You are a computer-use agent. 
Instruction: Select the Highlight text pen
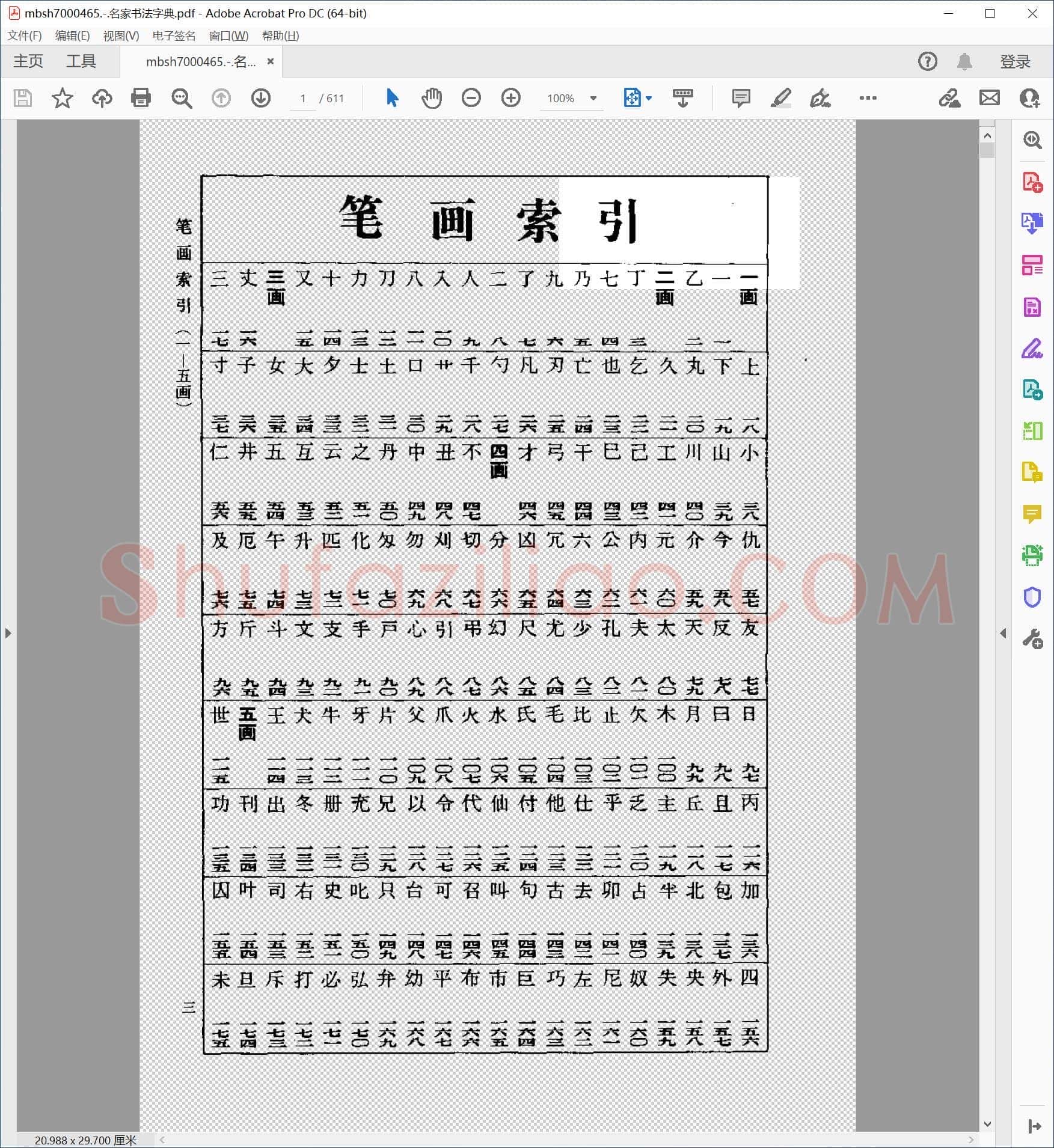pyautogui.click(x=780, y=98)
